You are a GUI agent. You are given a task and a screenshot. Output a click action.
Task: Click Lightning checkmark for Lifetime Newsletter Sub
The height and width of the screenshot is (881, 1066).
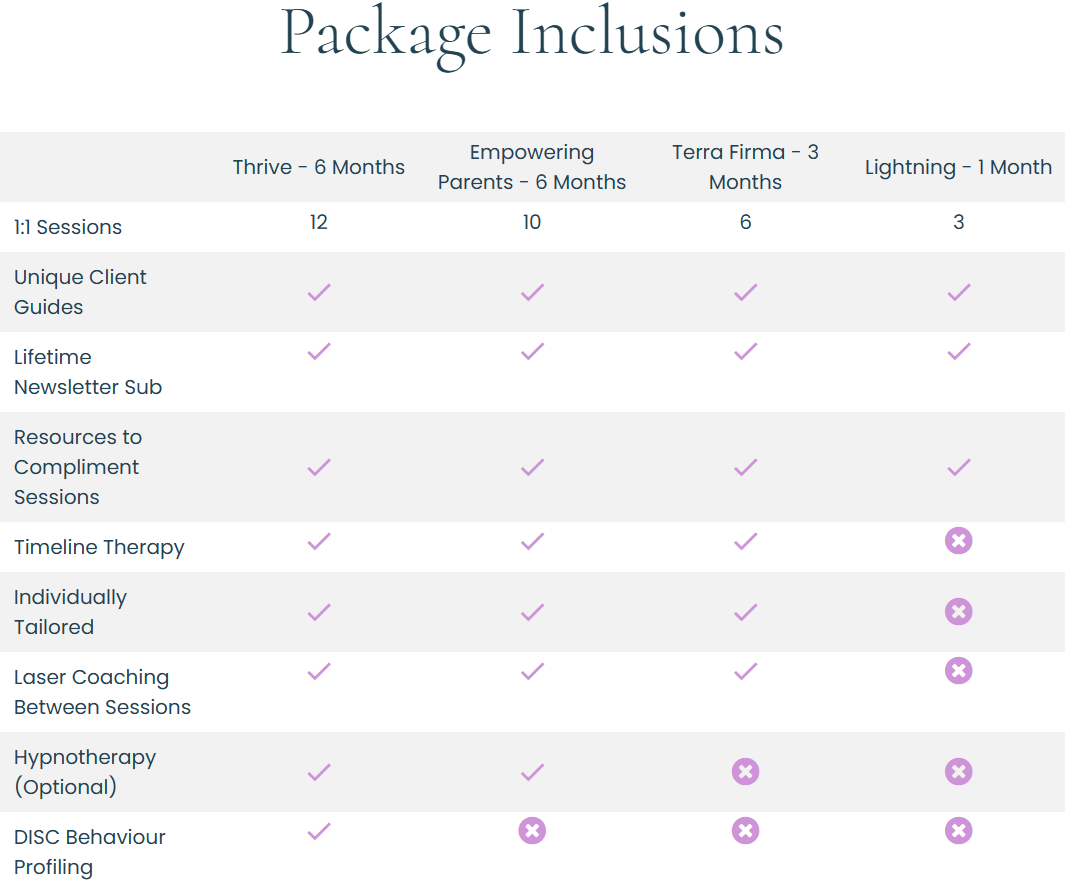pyautogui.click(x=958, y=351)
